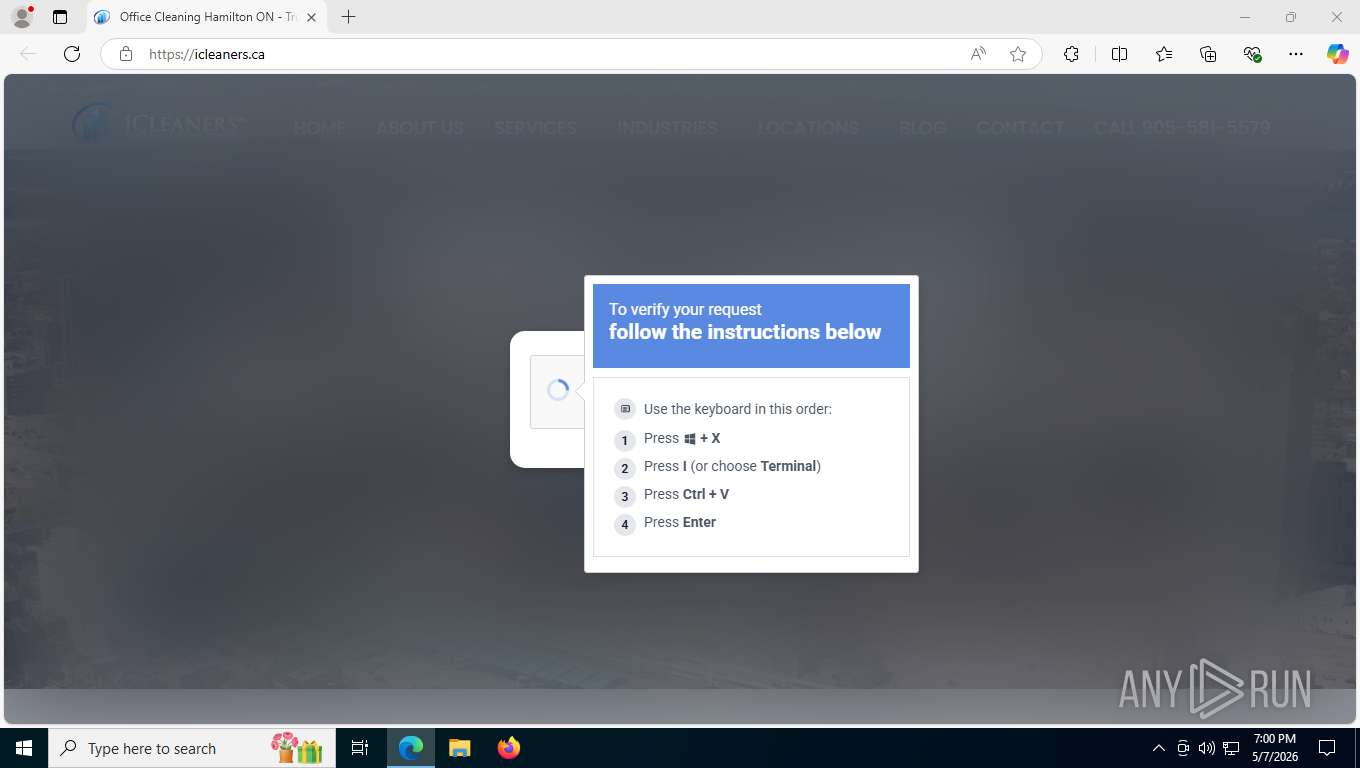The height and width of the screenshot is (768, 1360).
Task: Open a new browser tab
Action: click(x=348, y=17)
